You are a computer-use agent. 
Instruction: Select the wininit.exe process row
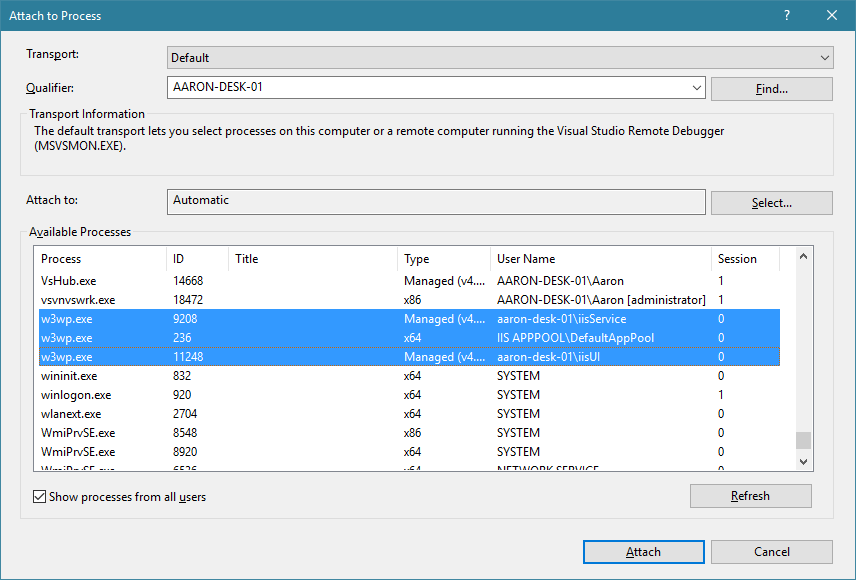point(409,376)
